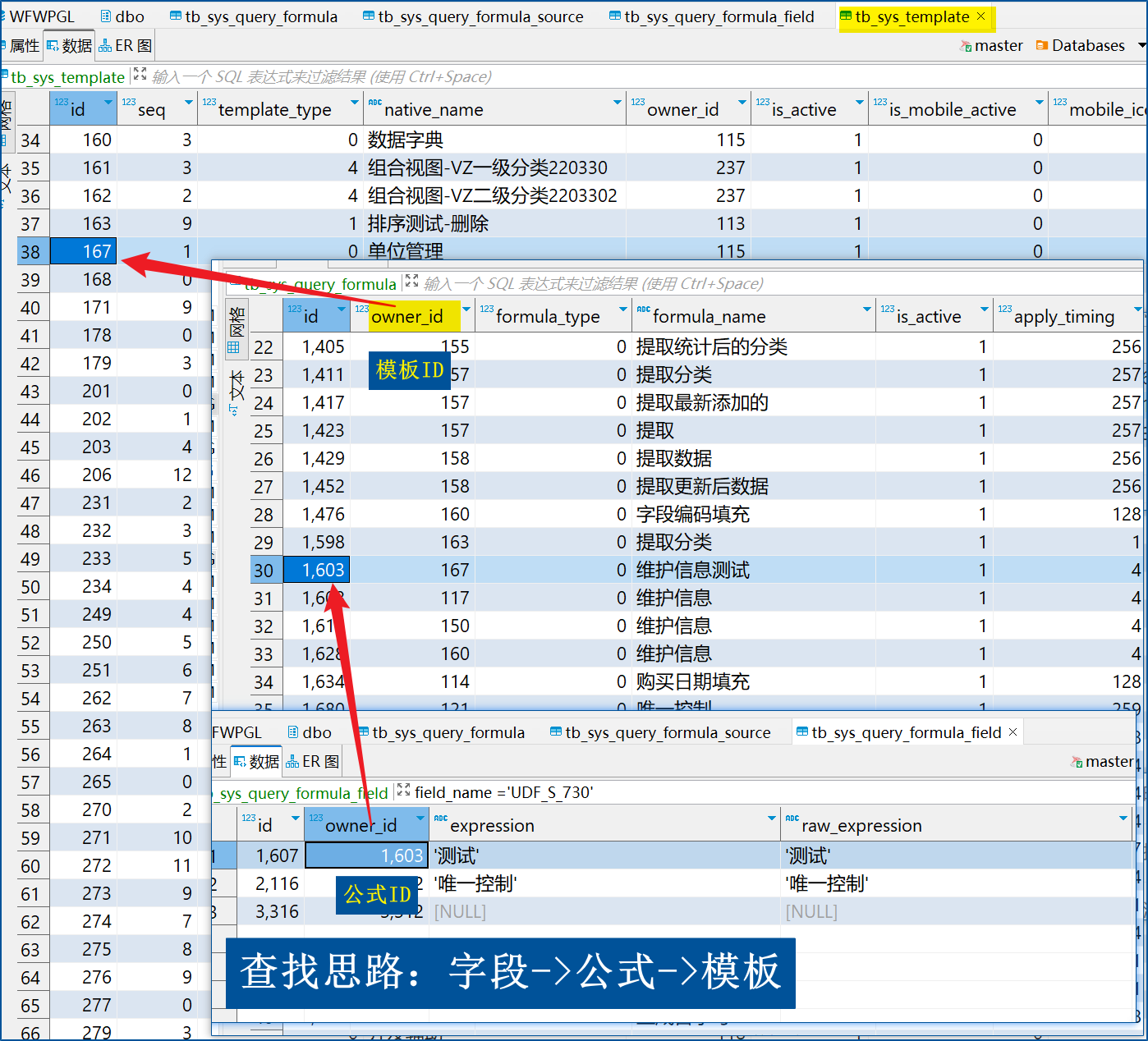Click the master database icon in main window
Viewport: 1148px width, 1041px height.
(965, 46)
